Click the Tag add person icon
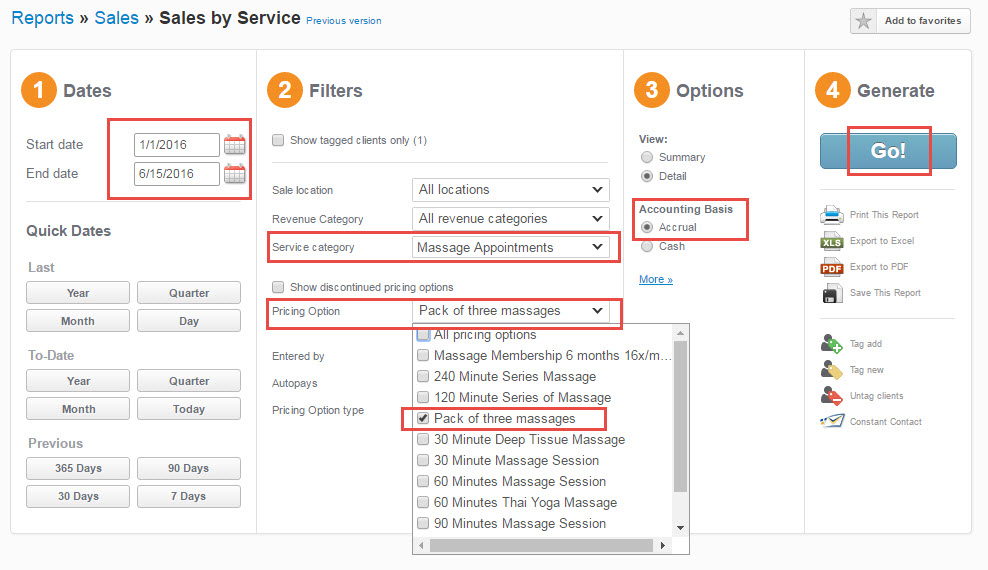 pos(832,344)
